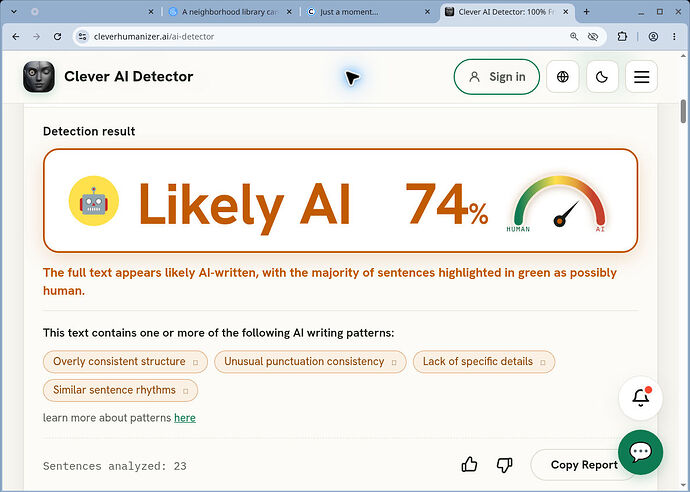Open a new browser tab

tap(587, 12)
